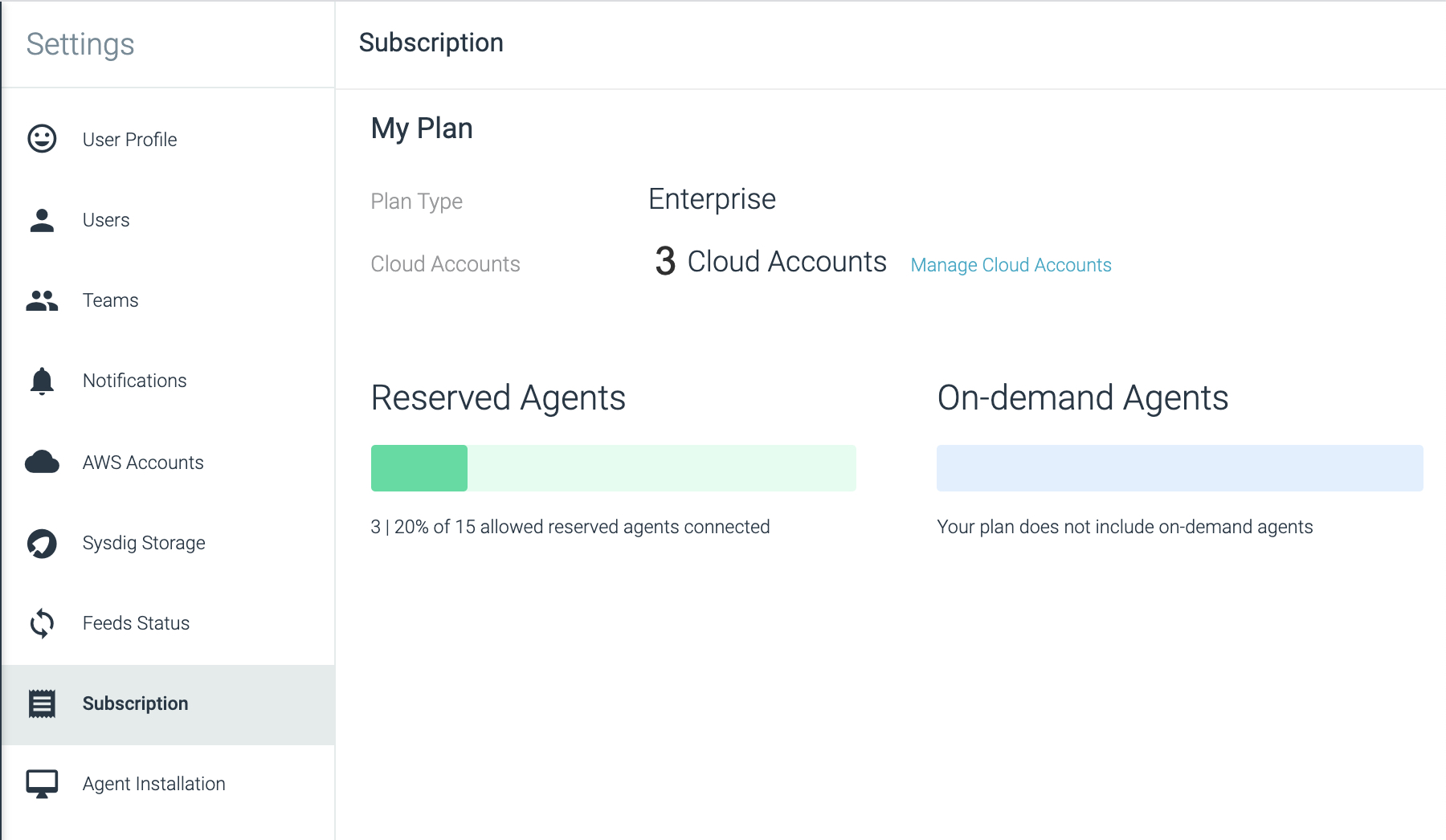Click the Notifications bell icon
The height and width of the screenshot is (840, 1446).
[42, 381]
